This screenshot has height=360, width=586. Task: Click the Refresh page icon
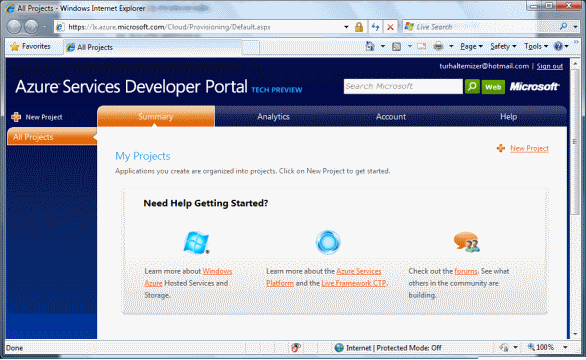coord(376,27)
